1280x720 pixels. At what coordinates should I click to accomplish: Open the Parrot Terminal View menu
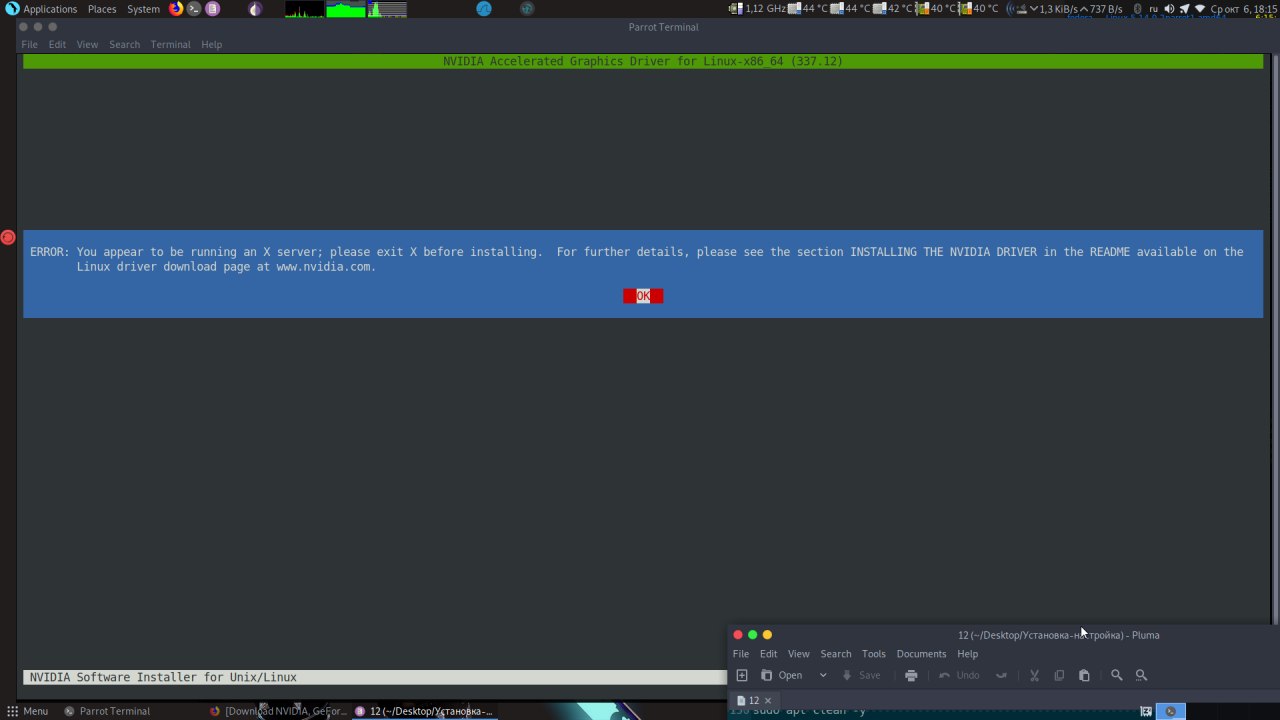[87, 45]
